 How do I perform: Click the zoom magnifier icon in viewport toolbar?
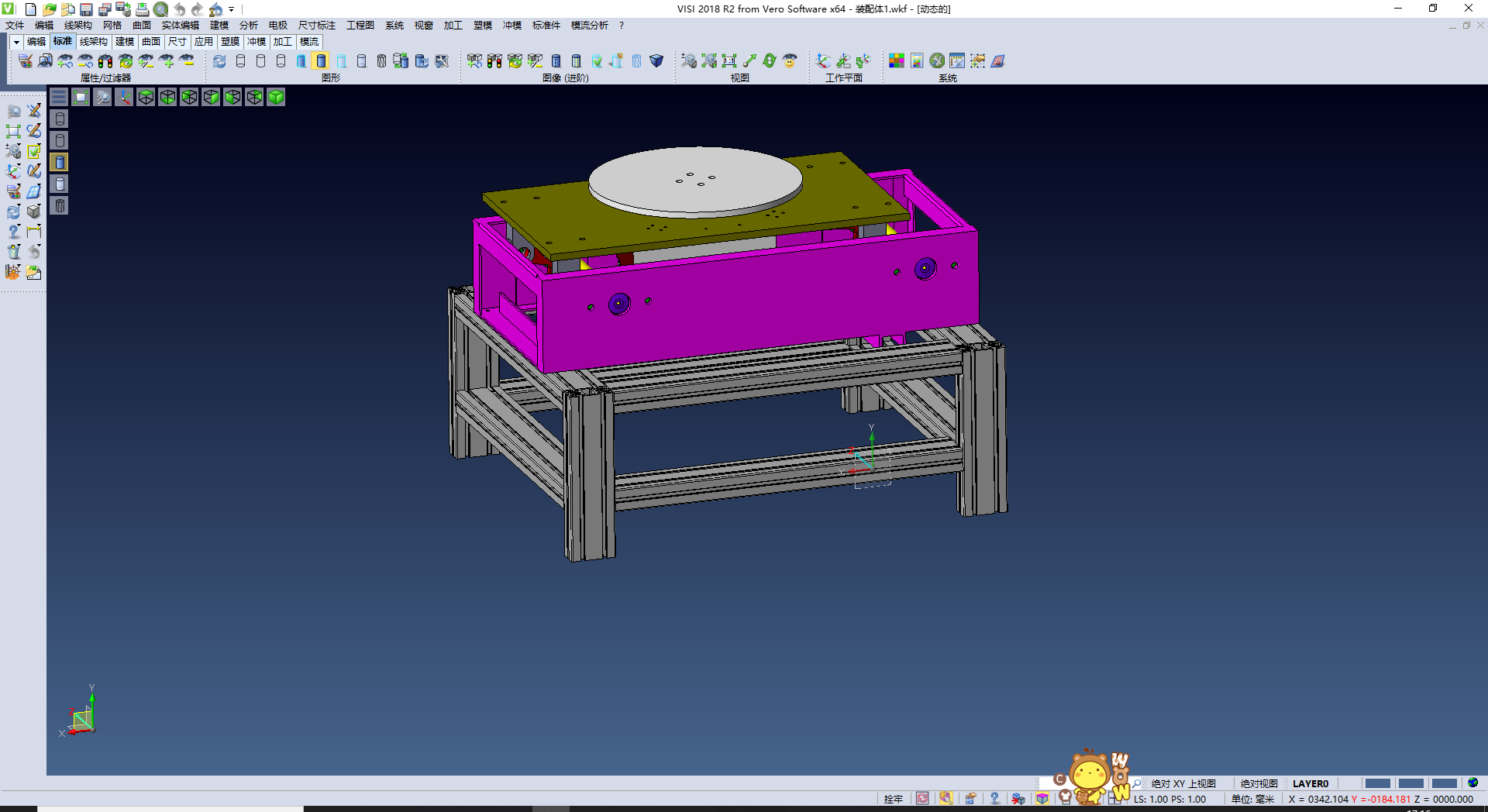[102, 97]
